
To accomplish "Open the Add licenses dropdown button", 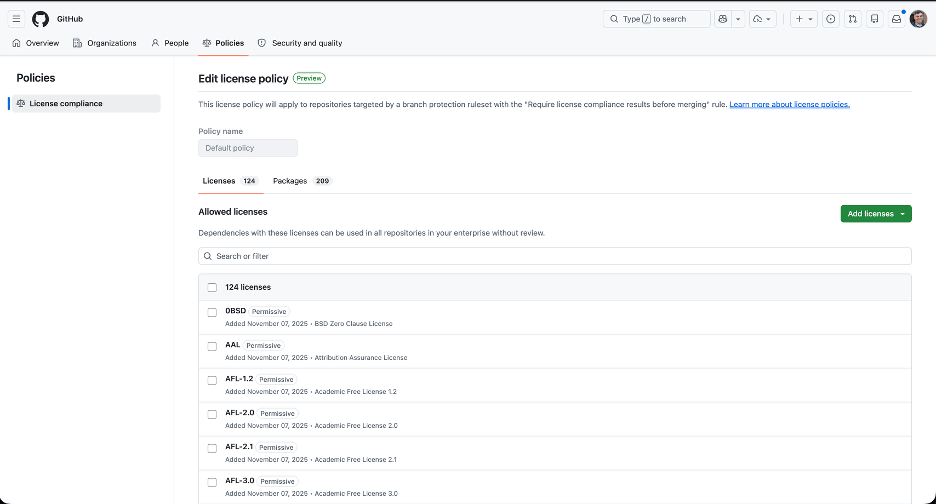I will tap(876, 214).
